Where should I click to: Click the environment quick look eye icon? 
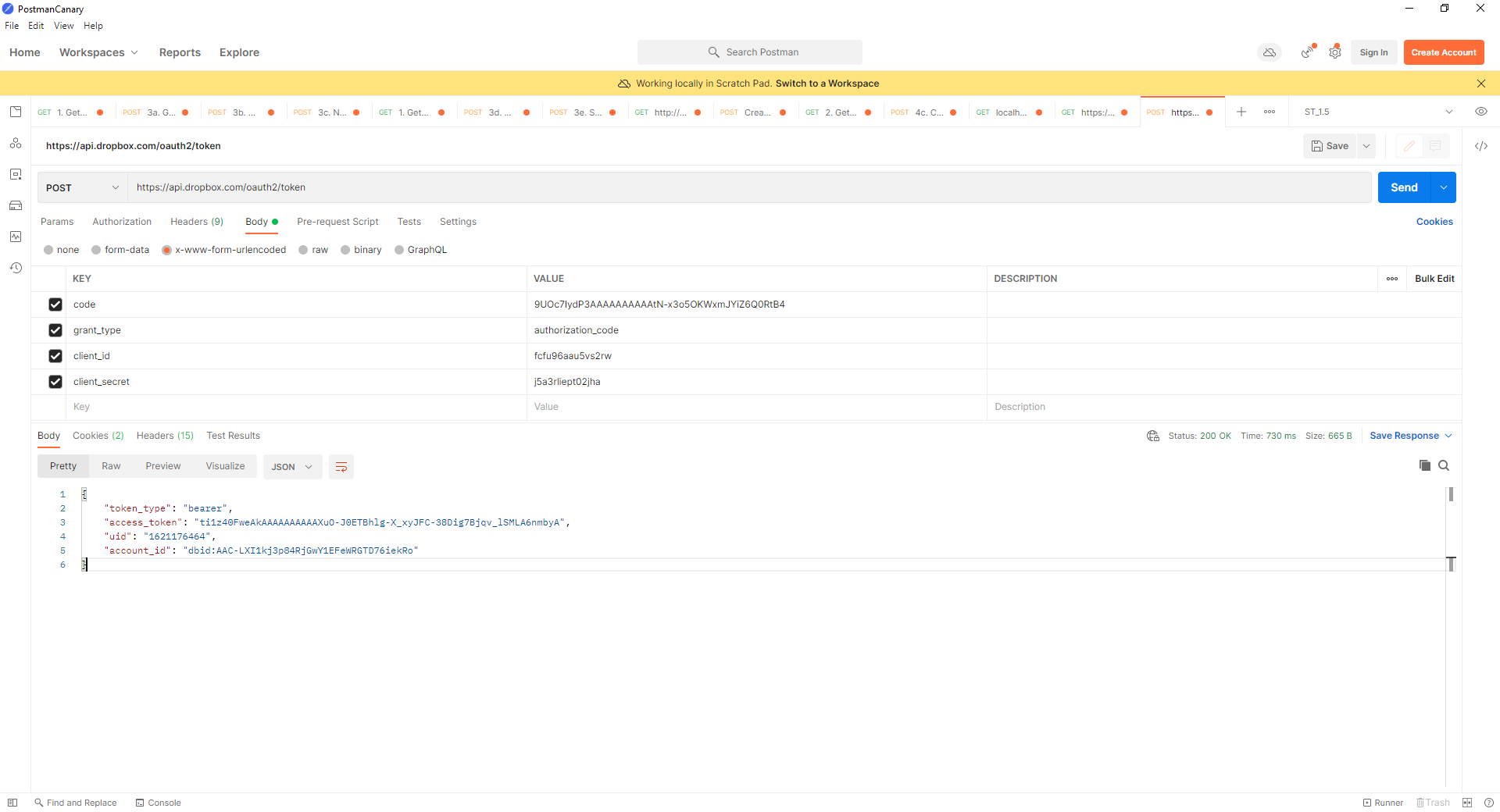tap(1480, 112)
